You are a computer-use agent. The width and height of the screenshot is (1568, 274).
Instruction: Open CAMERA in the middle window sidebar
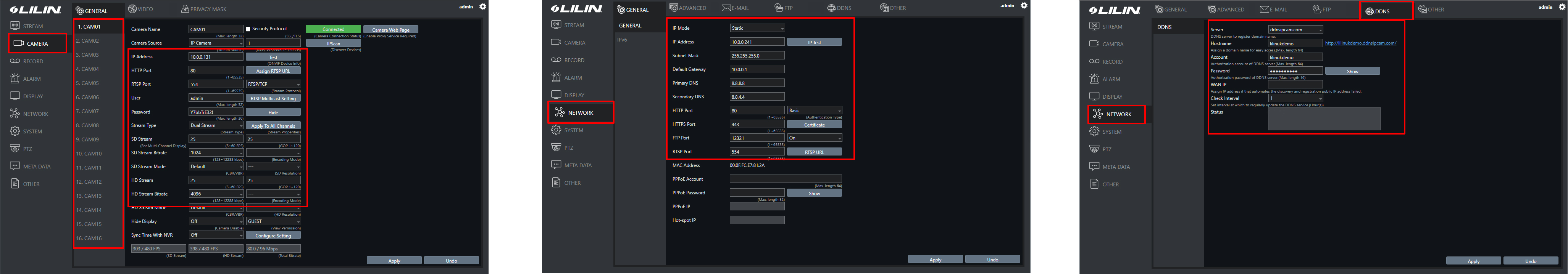(x=568, y=43)
